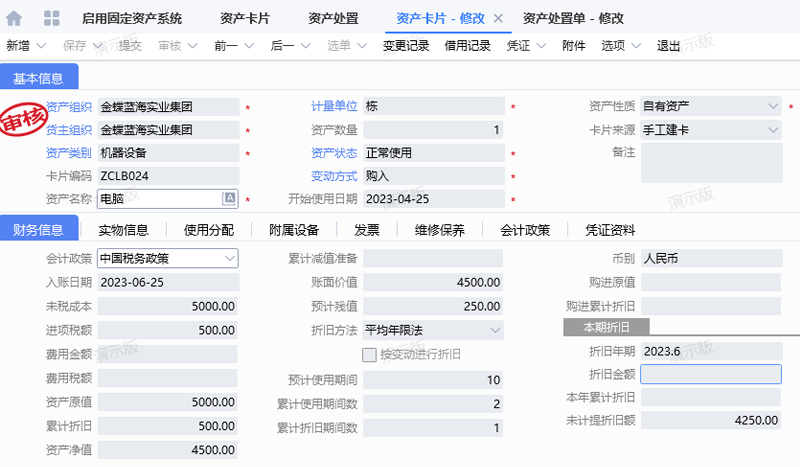800x467 pixels.
Task: Open the 维修保养 tab
Action: pos(440,230)
